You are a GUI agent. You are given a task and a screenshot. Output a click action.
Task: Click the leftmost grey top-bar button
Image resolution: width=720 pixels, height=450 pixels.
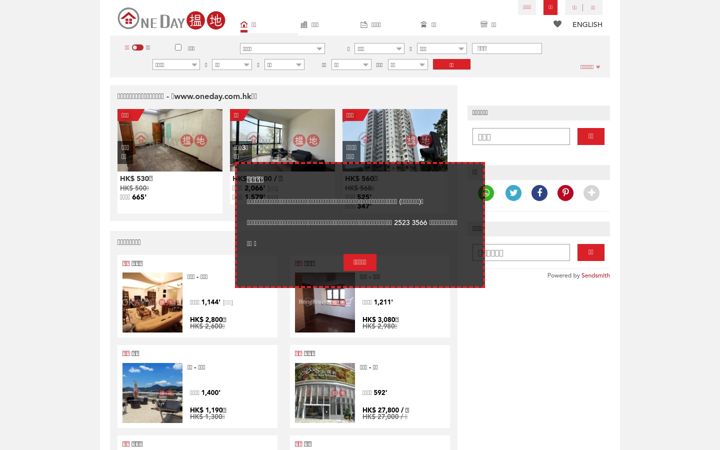click(527, 7)
